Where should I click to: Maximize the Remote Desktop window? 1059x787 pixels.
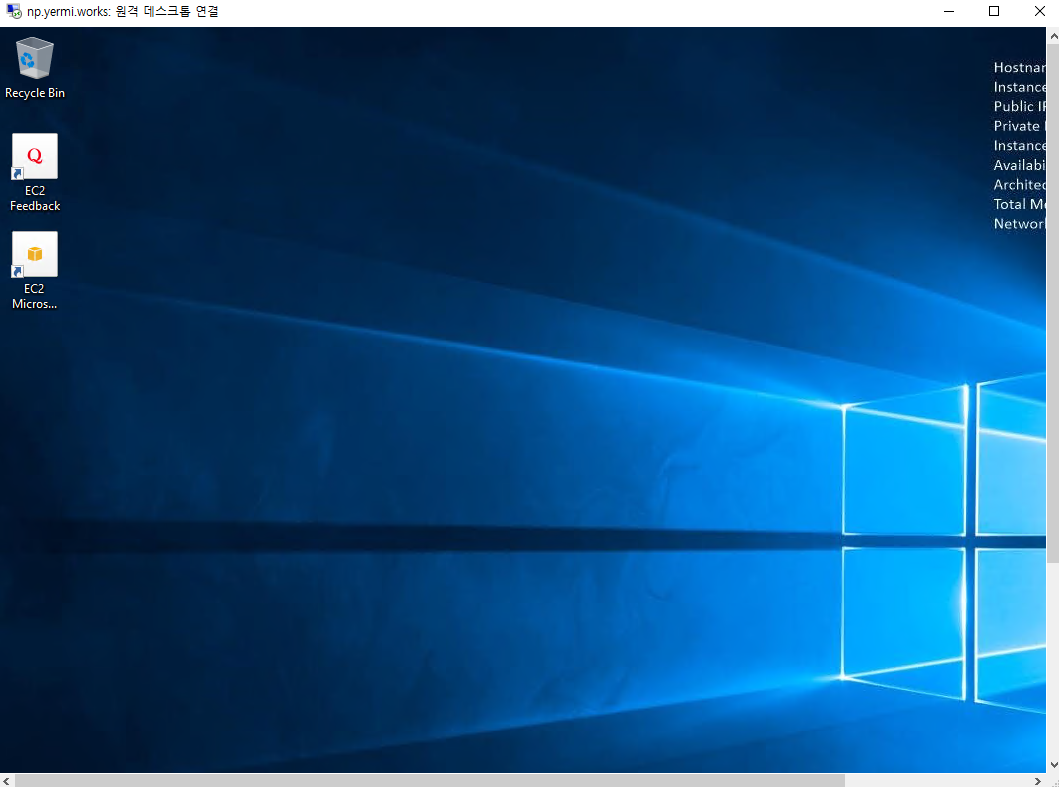[x=993, y=11]
